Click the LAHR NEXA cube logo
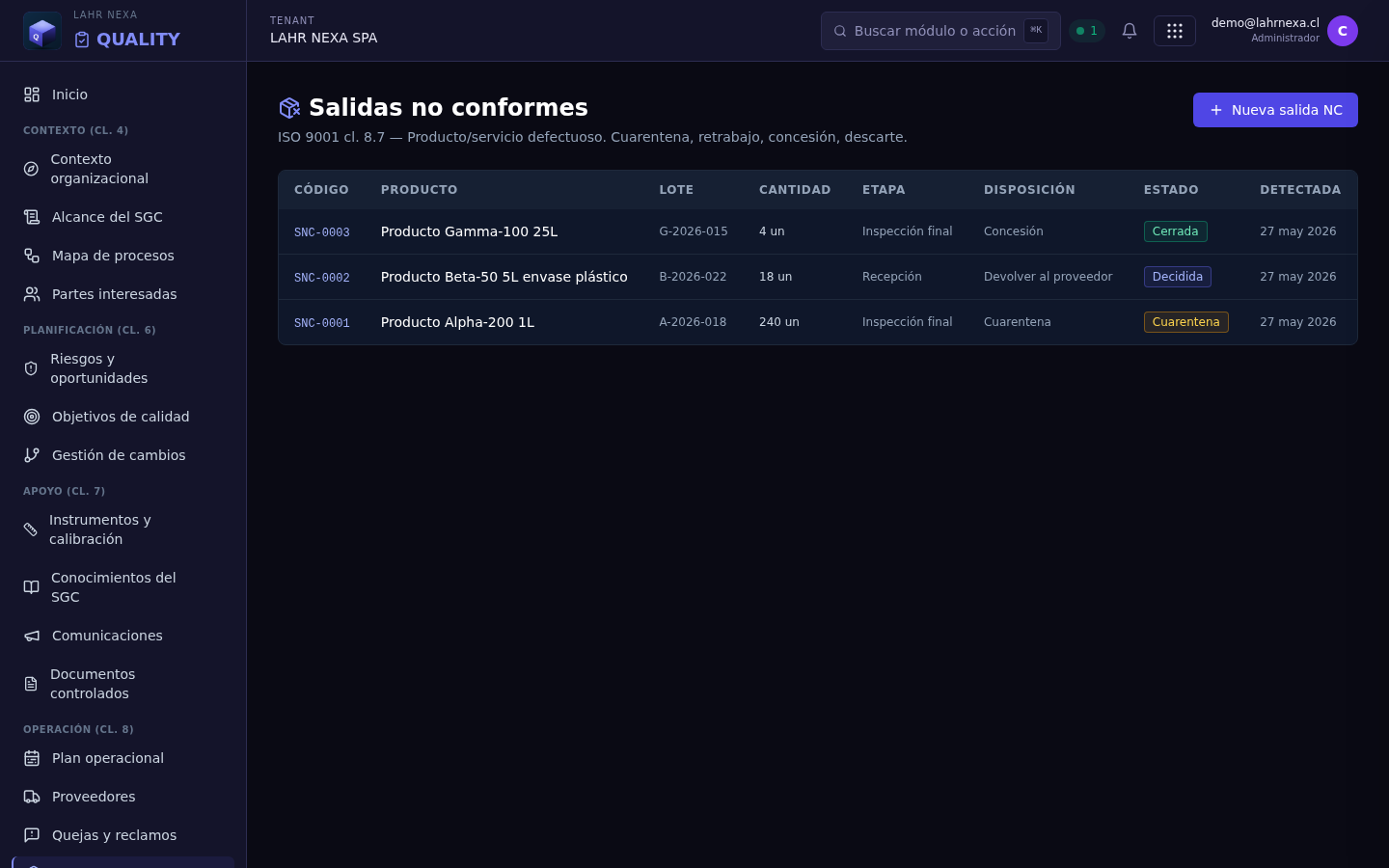The height and width of the screenshot is (868, 1389). coord(42,31)
